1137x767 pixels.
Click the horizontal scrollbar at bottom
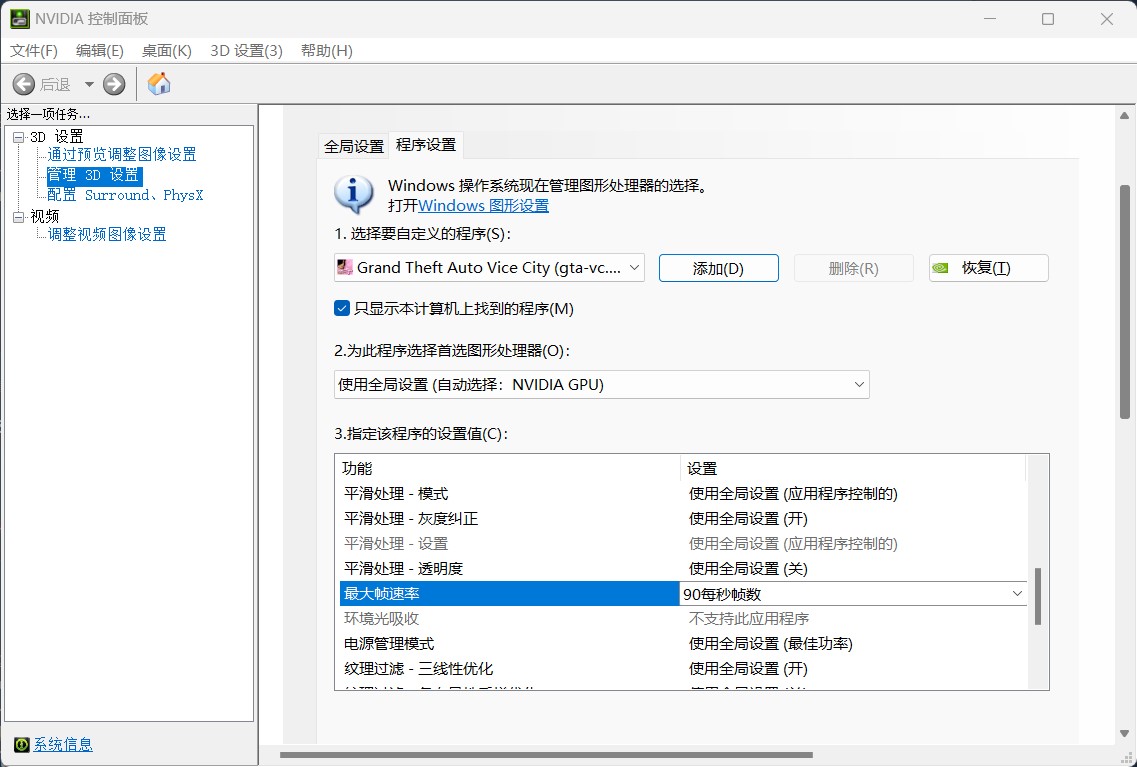pos(546,755)
